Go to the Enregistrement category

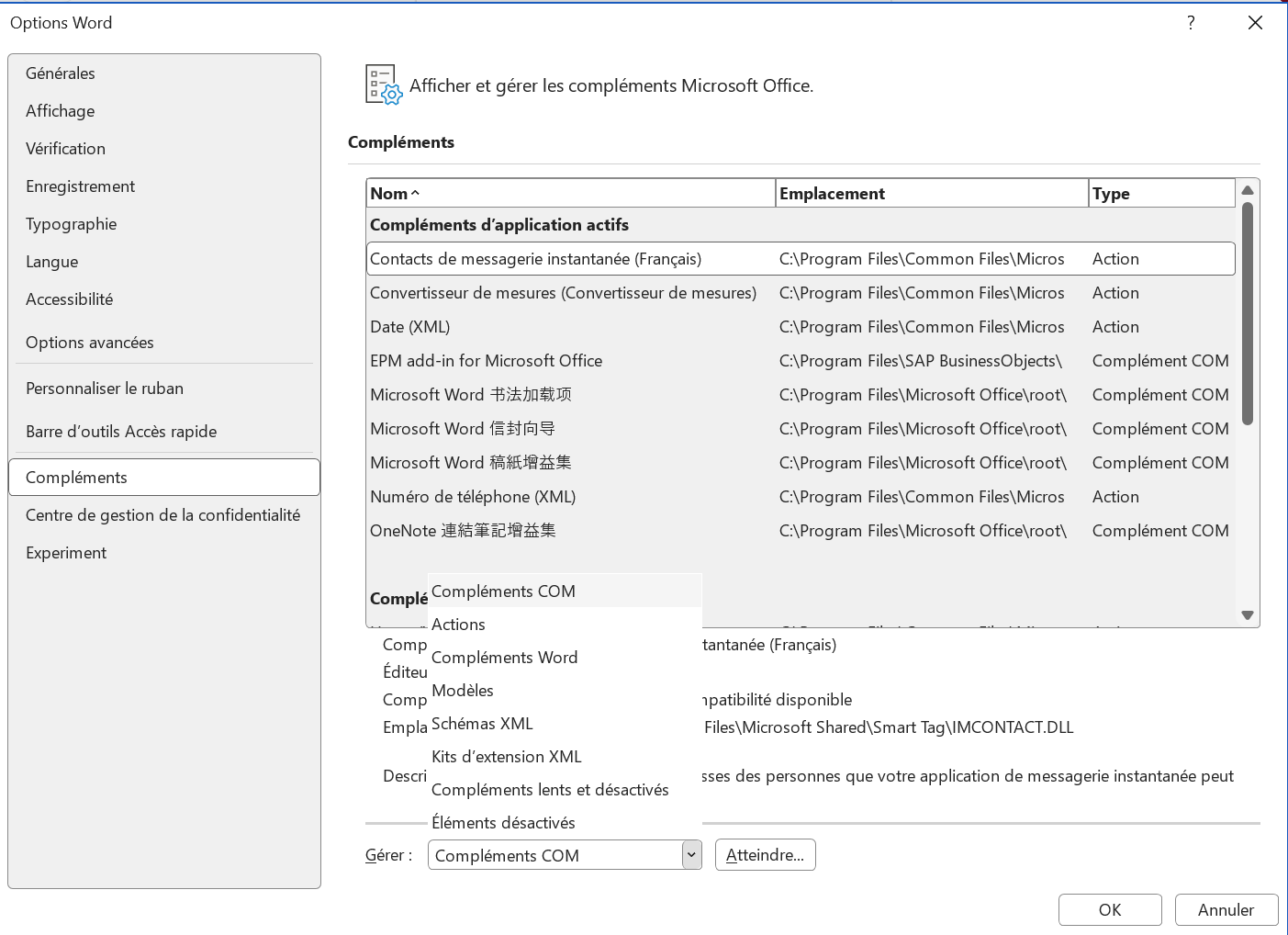(164, 186)
